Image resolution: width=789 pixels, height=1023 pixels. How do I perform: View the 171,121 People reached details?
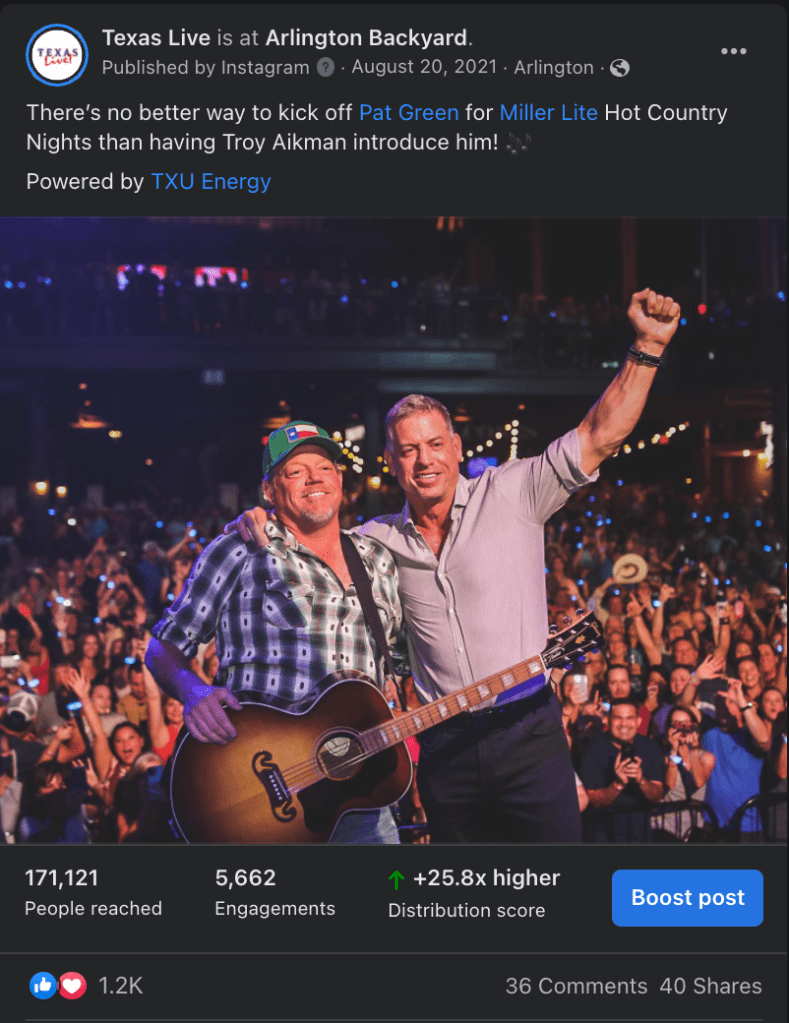pos(93,893)
